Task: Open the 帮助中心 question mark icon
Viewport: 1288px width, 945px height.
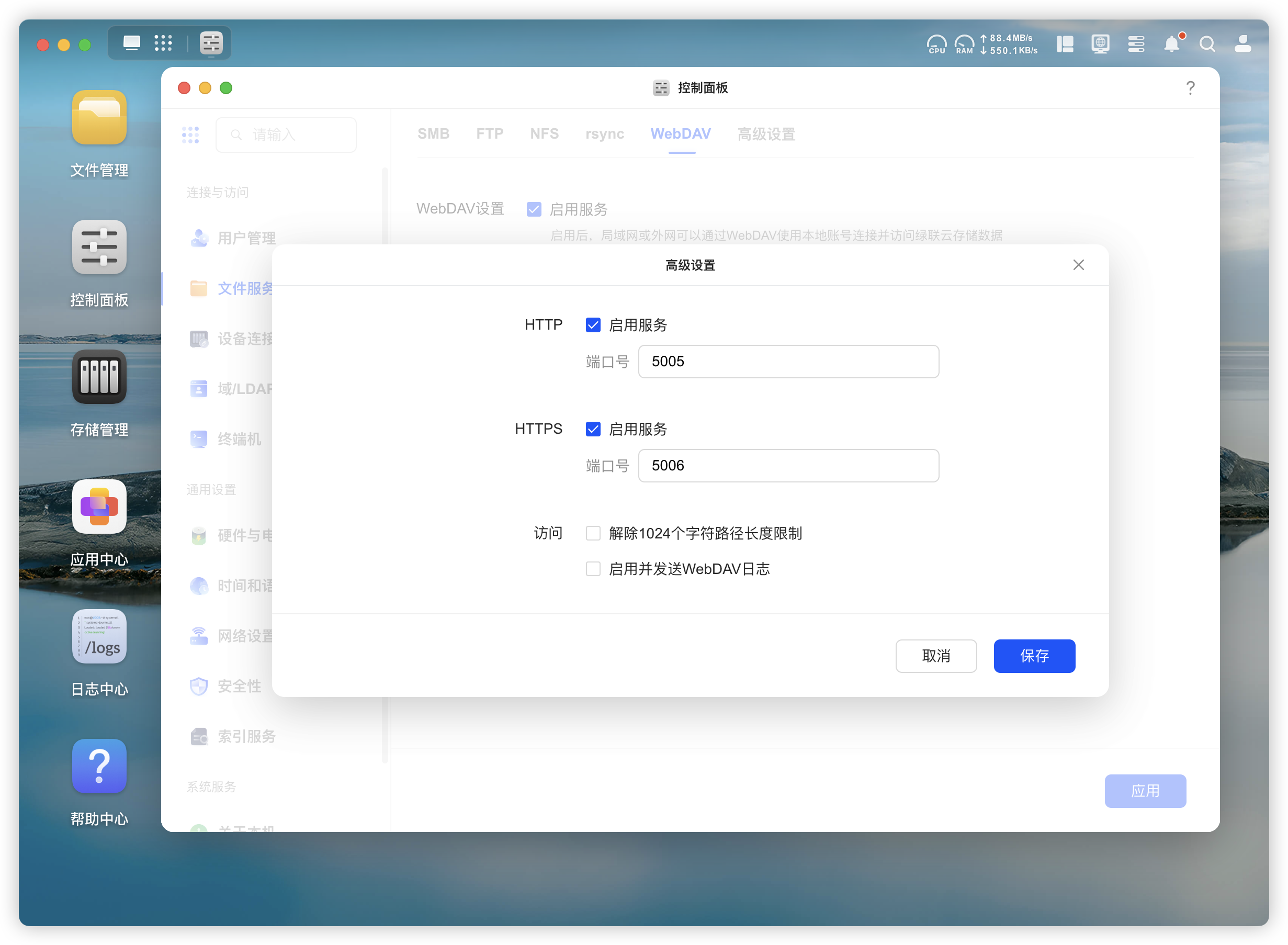Action: [x=99, y=767]
